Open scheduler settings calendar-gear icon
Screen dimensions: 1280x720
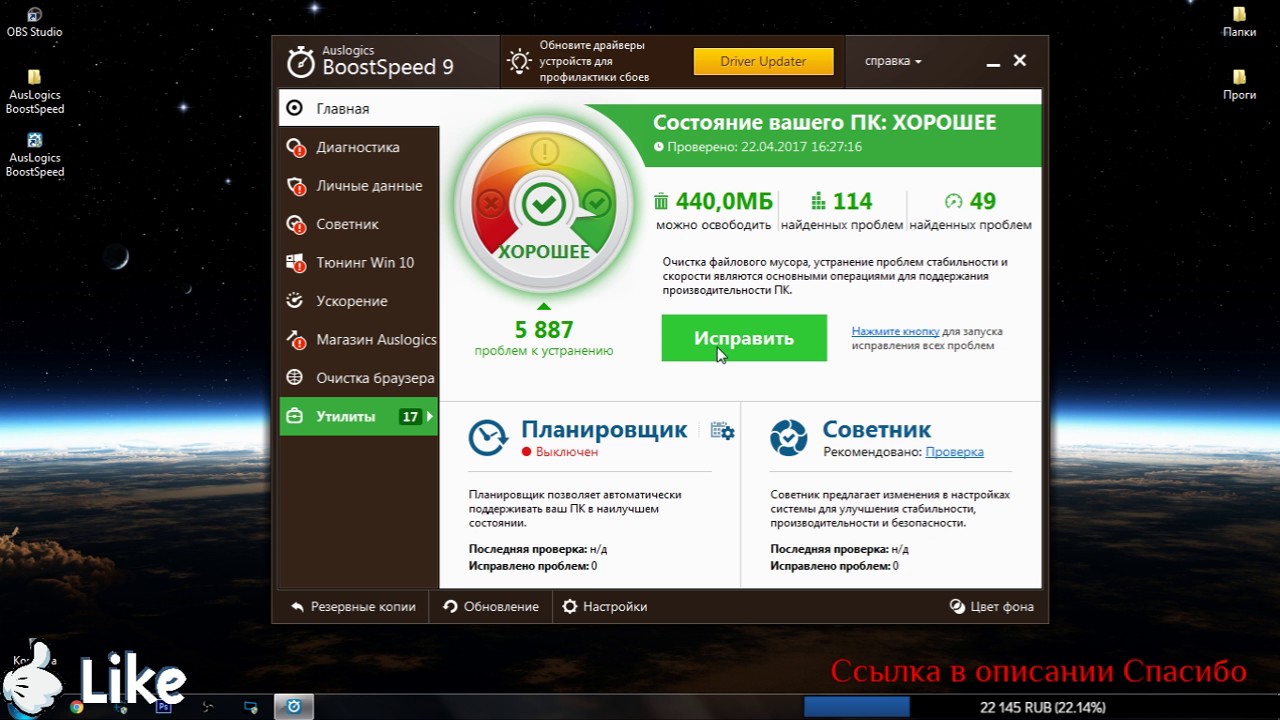coord(722,431)
